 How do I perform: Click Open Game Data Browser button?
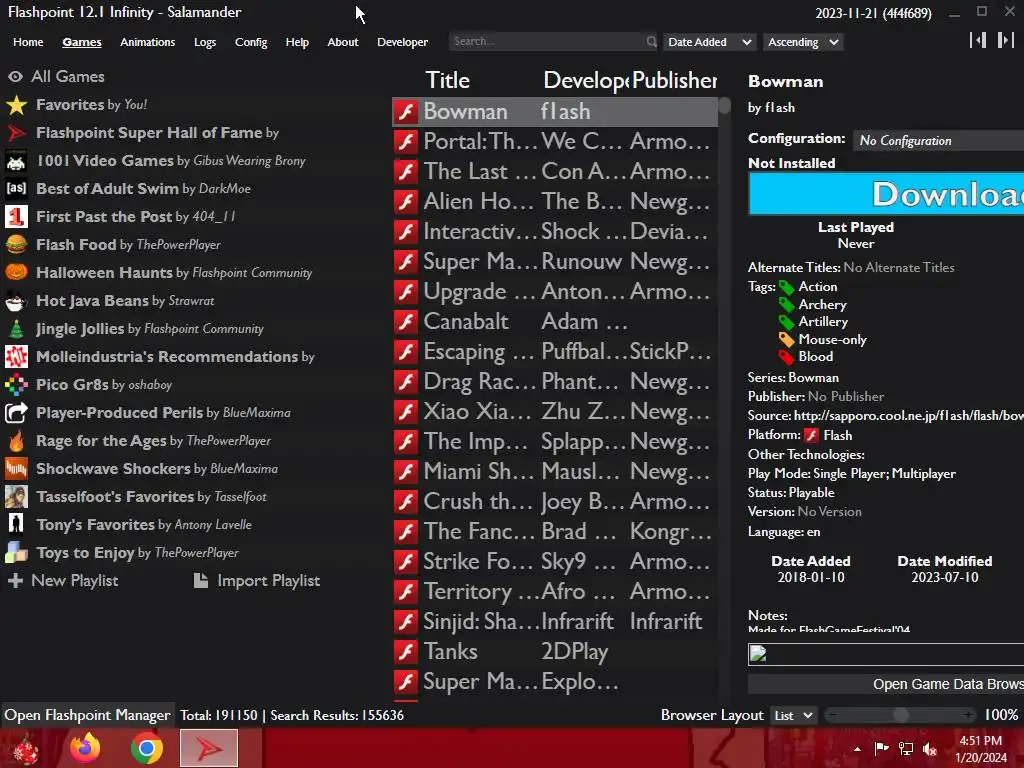click(x=886, y=684)
